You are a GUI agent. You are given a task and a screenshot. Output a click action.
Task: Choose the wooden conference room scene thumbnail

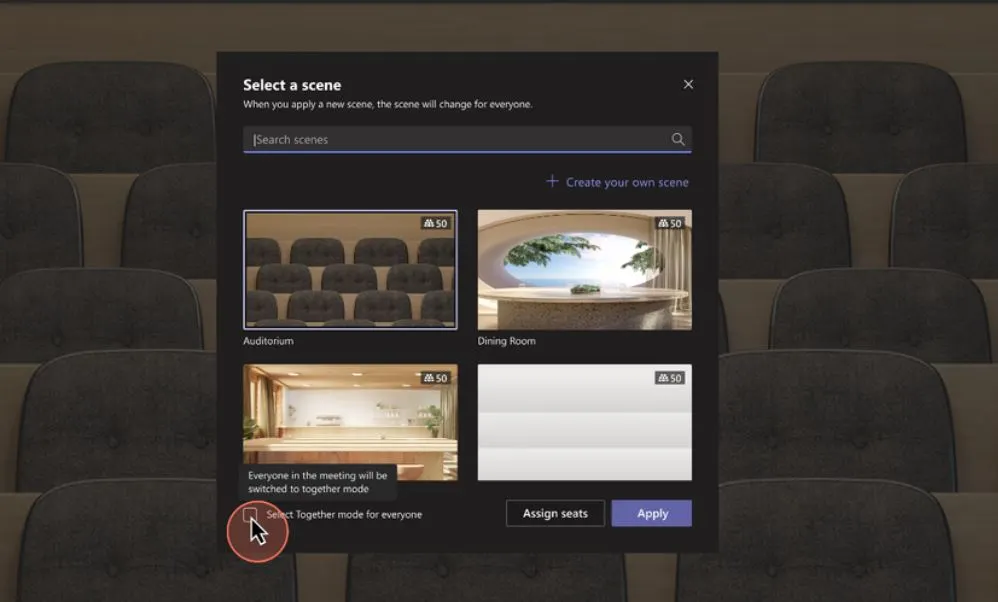tap(350, 422)
